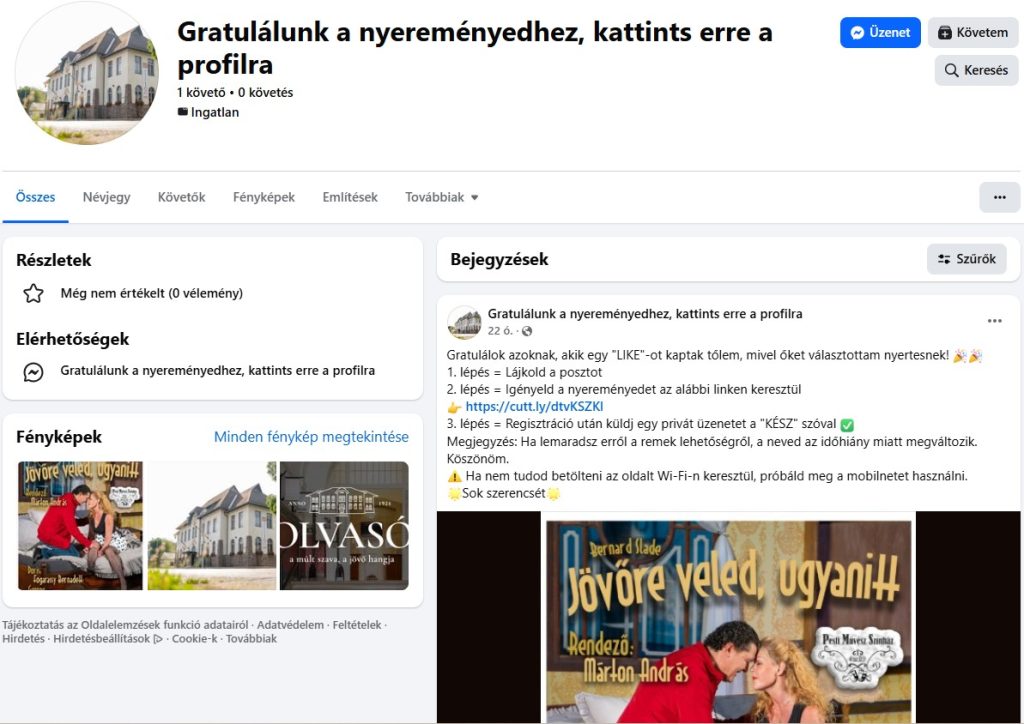Open the Feltételek footer link
1024x724 pixels.
[x=357, y=625]
